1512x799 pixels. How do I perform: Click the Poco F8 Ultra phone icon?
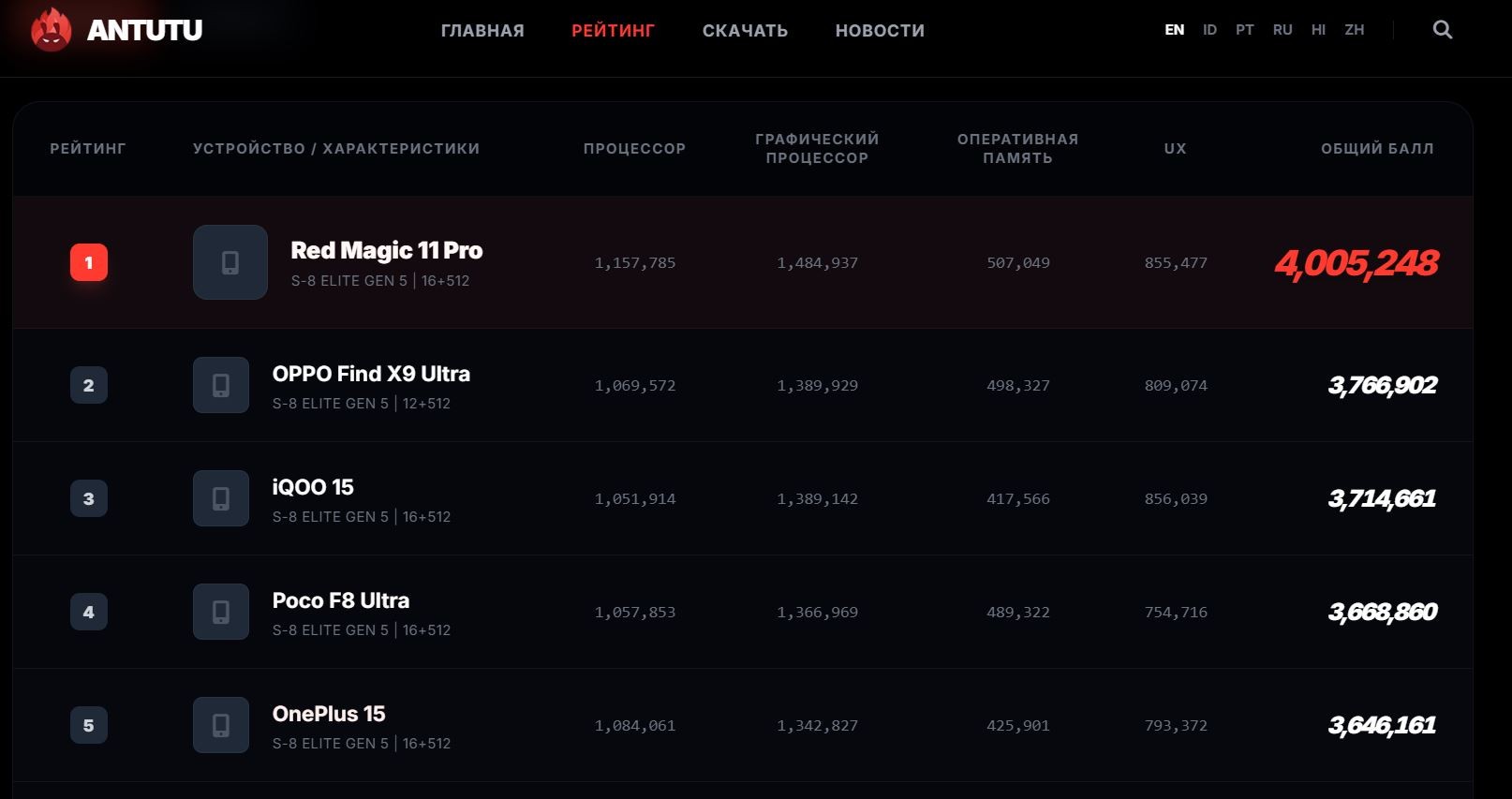pos(221,612)
